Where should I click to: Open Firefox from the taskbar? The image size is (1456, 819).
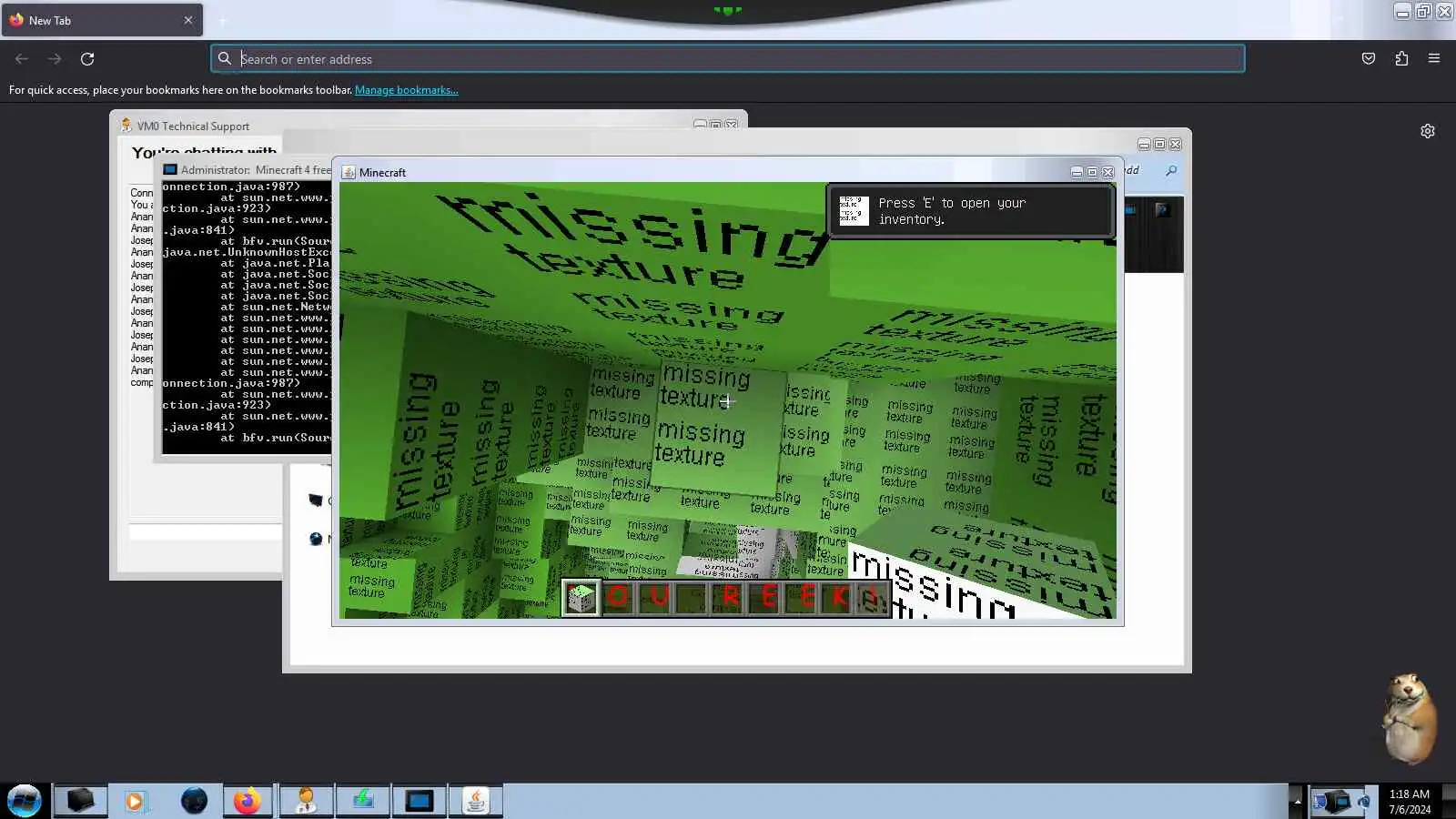tap(247, 801)
